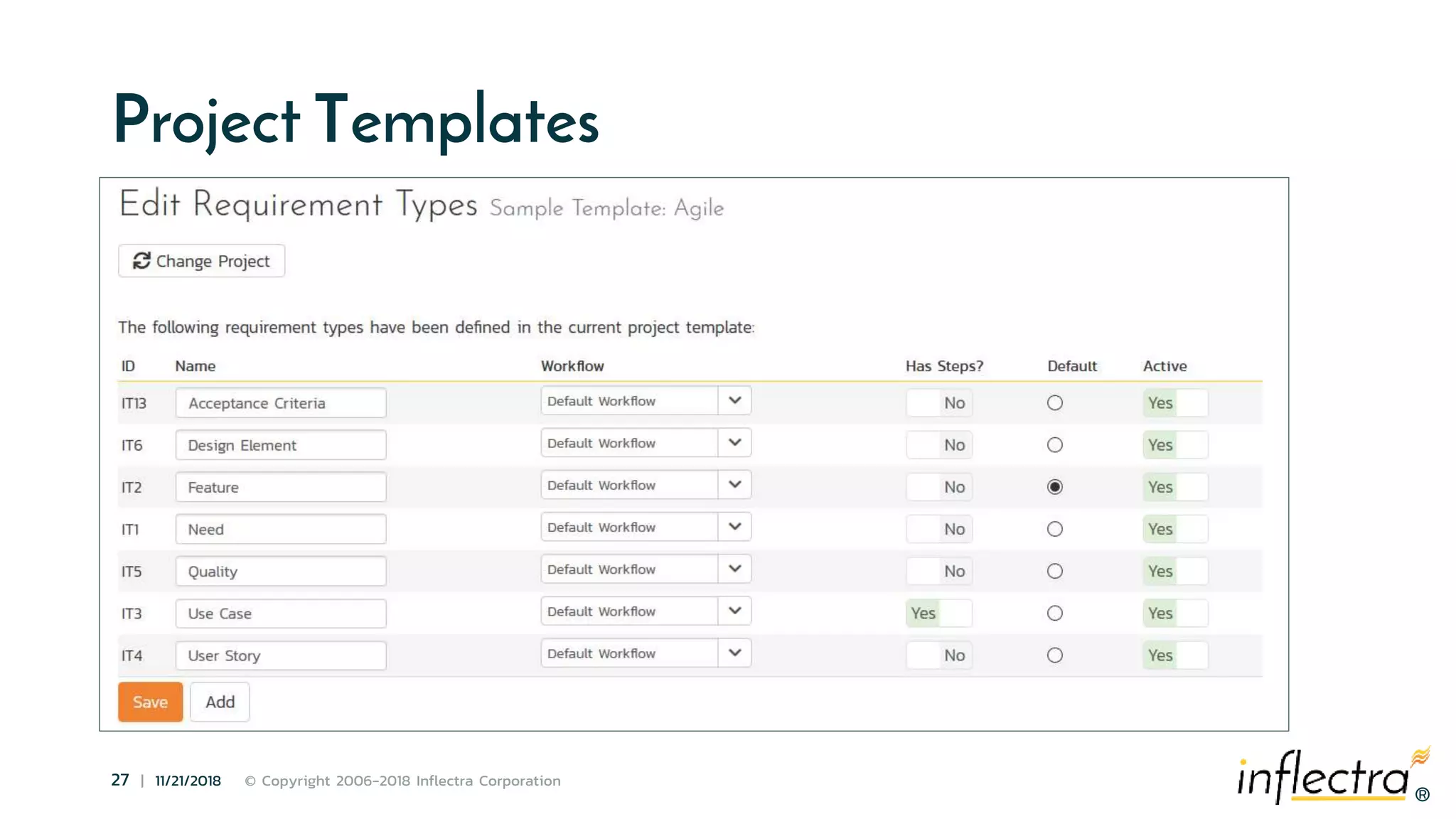Edit the Acceptance Criteria name field
The height and width of the screenshot is (819, 1456).
pyautogui.click(x=281, y=403)
